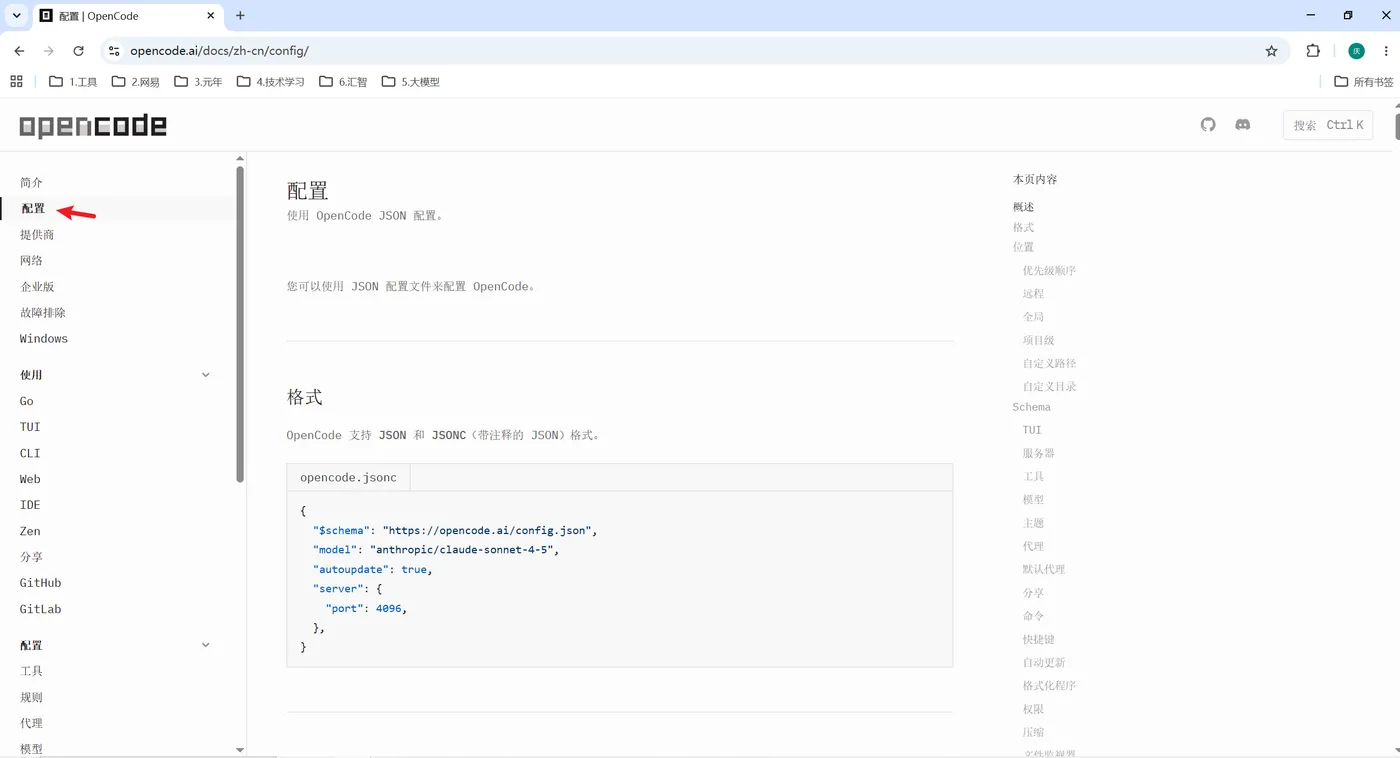The height and width of the screenshot is (758, 1400).
Task: Open the browser extensions puzzle icon
Action: coord(1313,51)
